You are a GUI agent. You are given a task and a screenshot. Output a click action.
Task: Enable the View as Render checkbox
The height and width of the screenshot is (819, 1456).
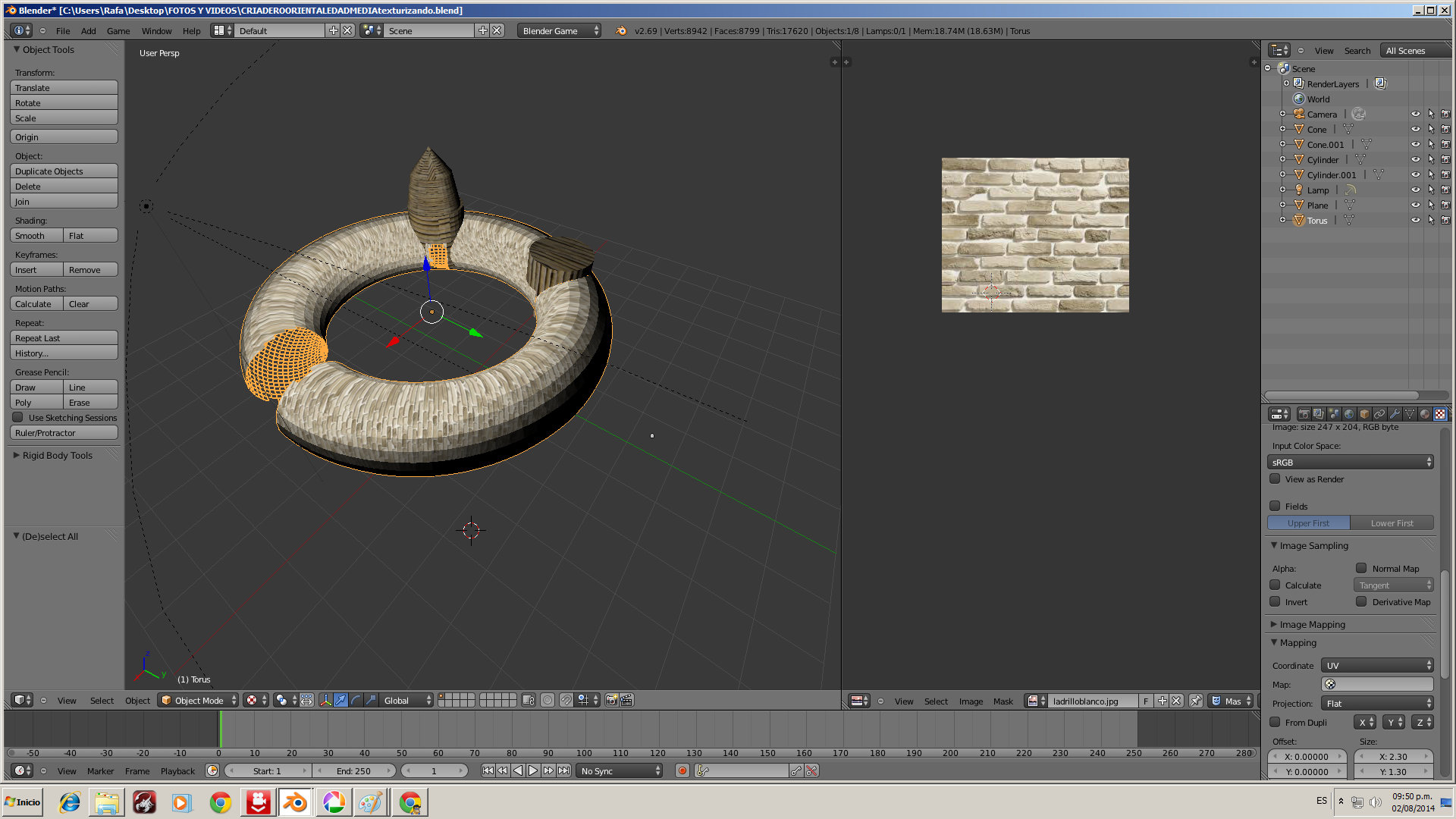1276,479
